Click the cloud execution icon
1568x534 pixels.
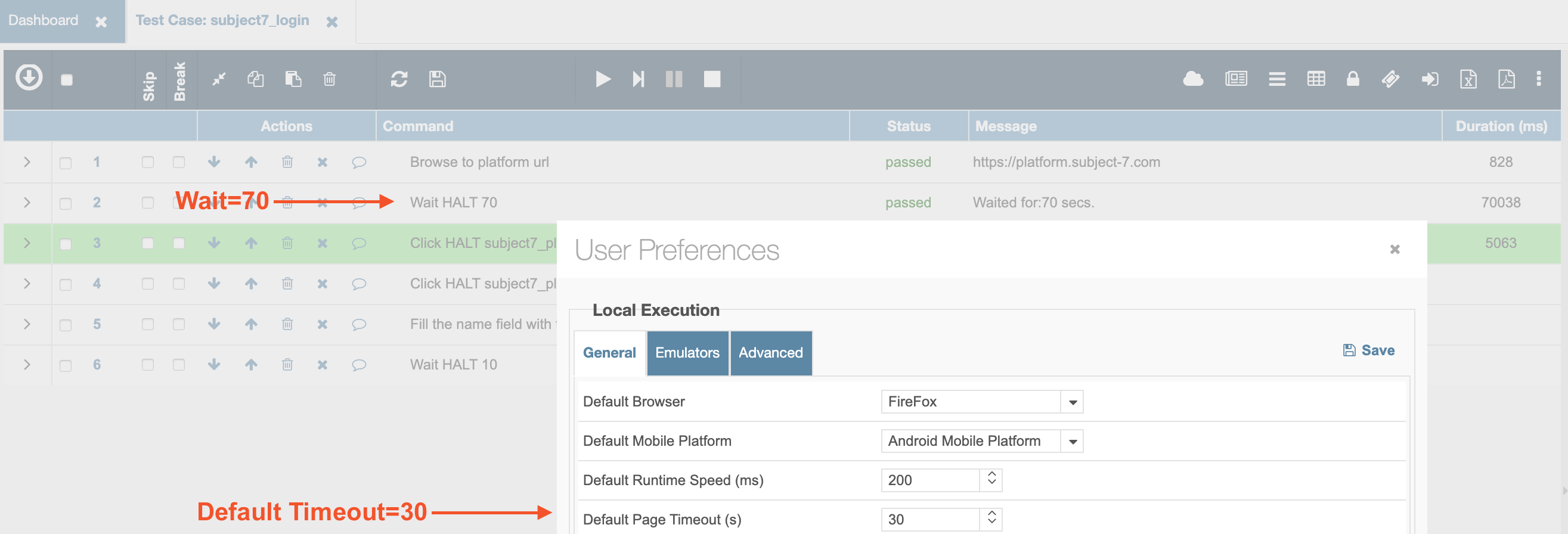point(1192,79)
